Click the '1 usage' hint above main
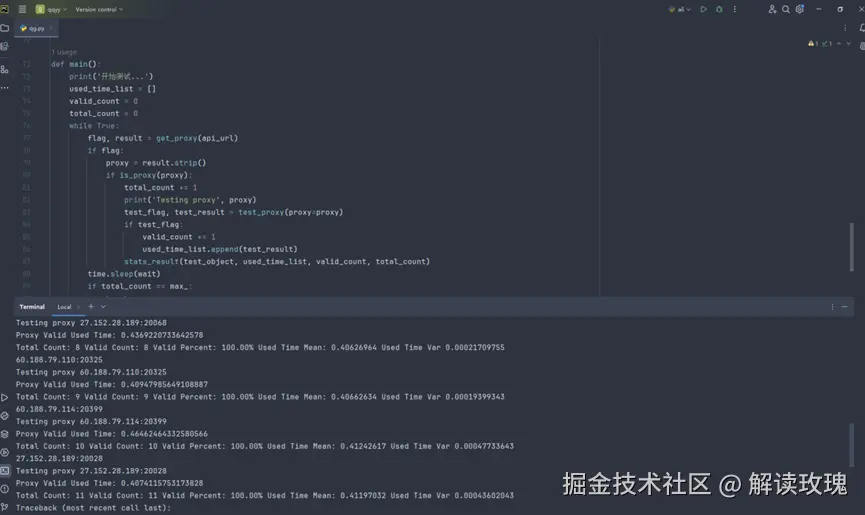865x515 pixels. click(64, 52)
